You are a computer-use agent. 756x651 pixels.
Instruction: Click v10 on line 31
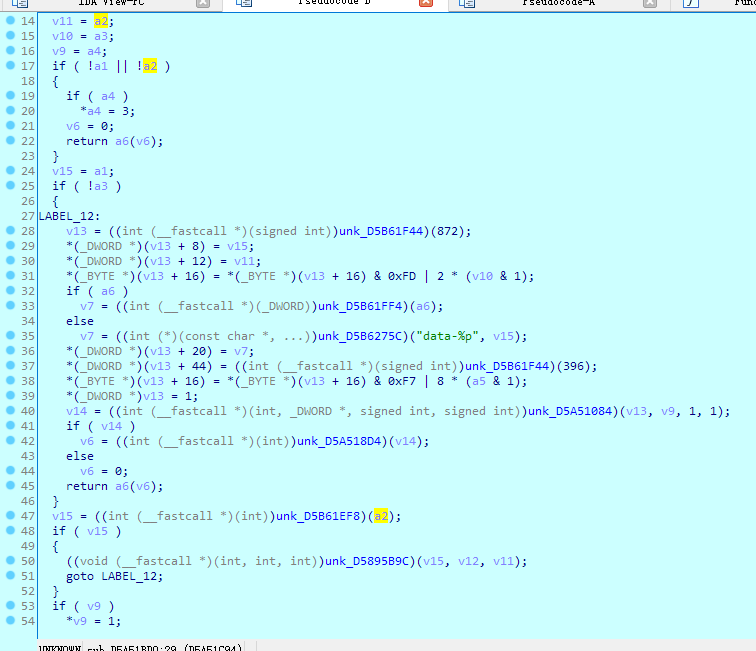482,276
